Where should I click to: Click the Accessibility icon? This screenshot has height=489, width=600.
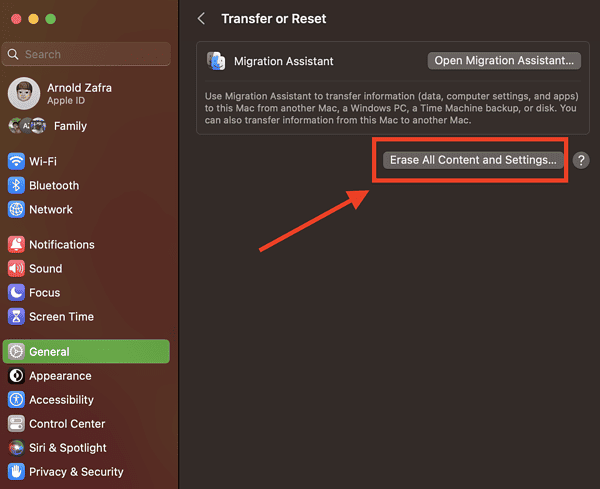pyautogui.click(x=16, y=400)
